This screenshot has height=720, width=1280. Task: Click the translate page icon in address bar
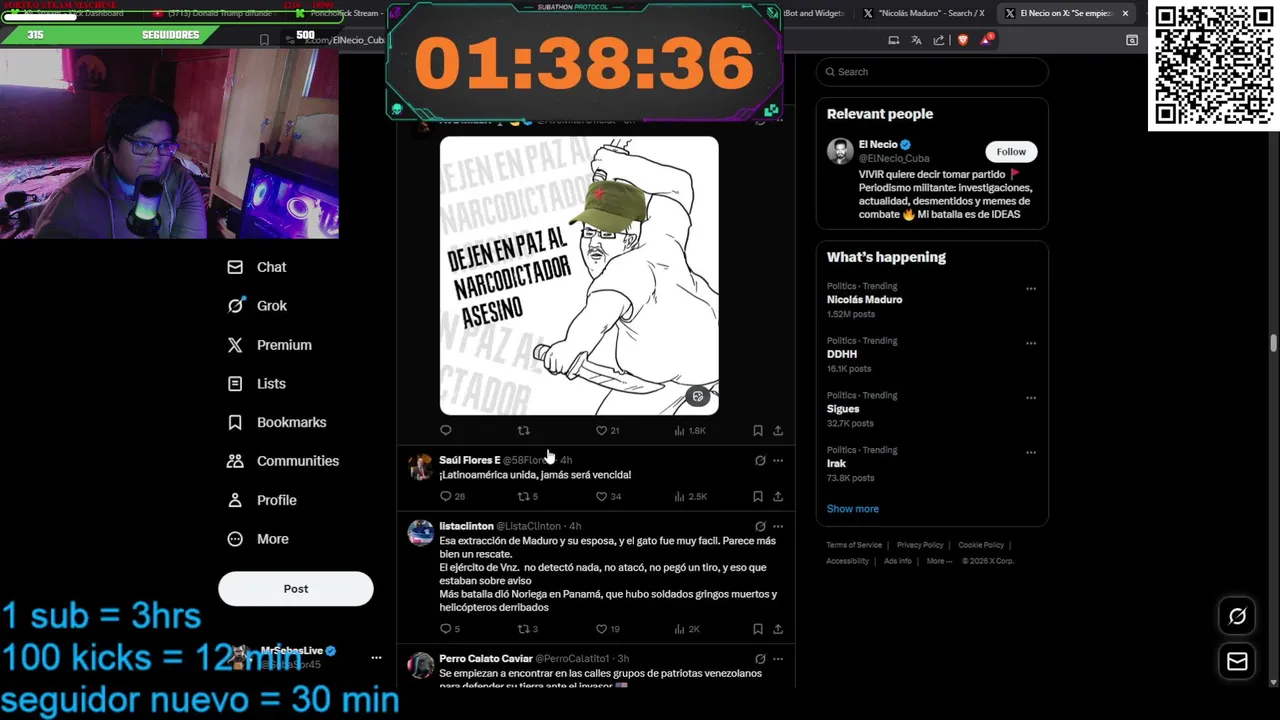point(916,40)
